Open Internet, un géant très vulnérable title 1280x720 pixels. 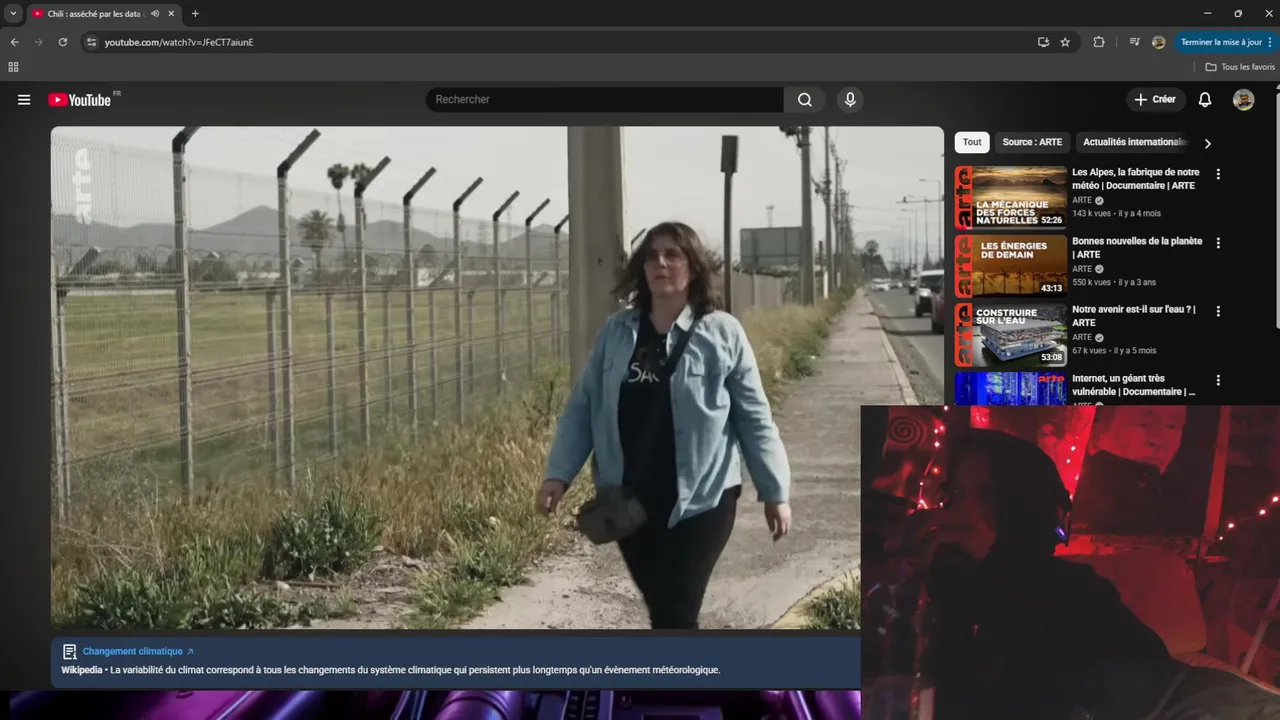pos(1134,385)
